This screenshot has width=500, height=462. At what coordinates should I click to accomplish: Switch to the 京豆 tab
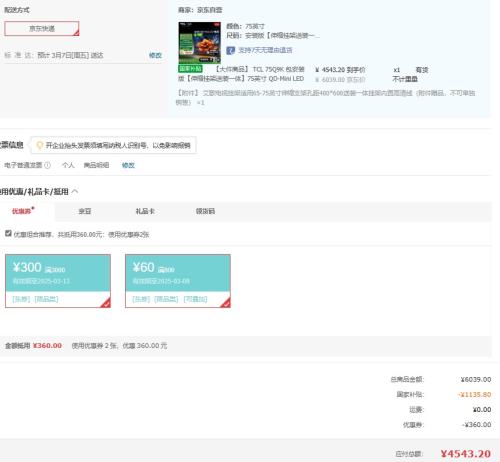85,211
